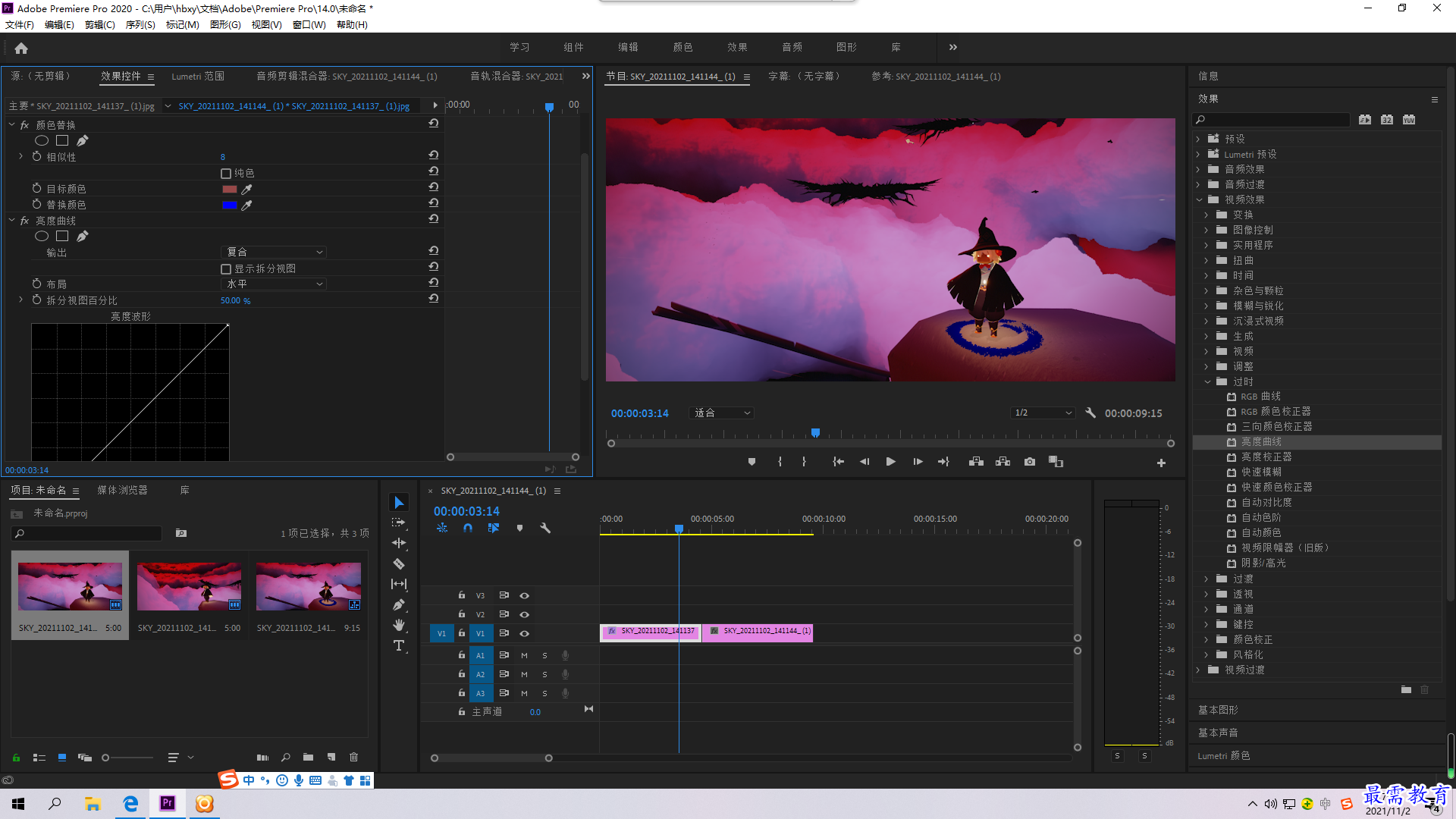Step back one frame in Program monitor
1456x819 pixels.
[864, 462]
